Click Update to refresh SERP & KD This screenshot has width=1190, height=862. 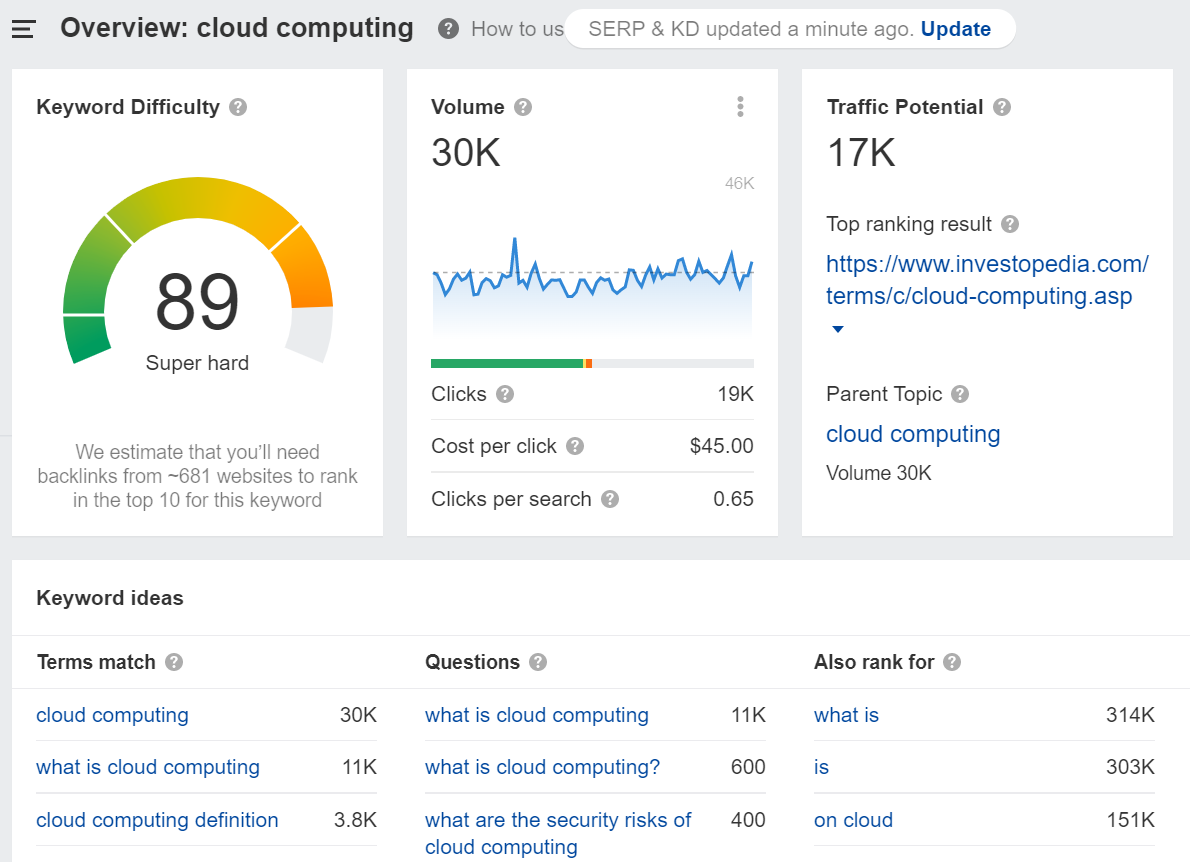[x=955, y=29]
